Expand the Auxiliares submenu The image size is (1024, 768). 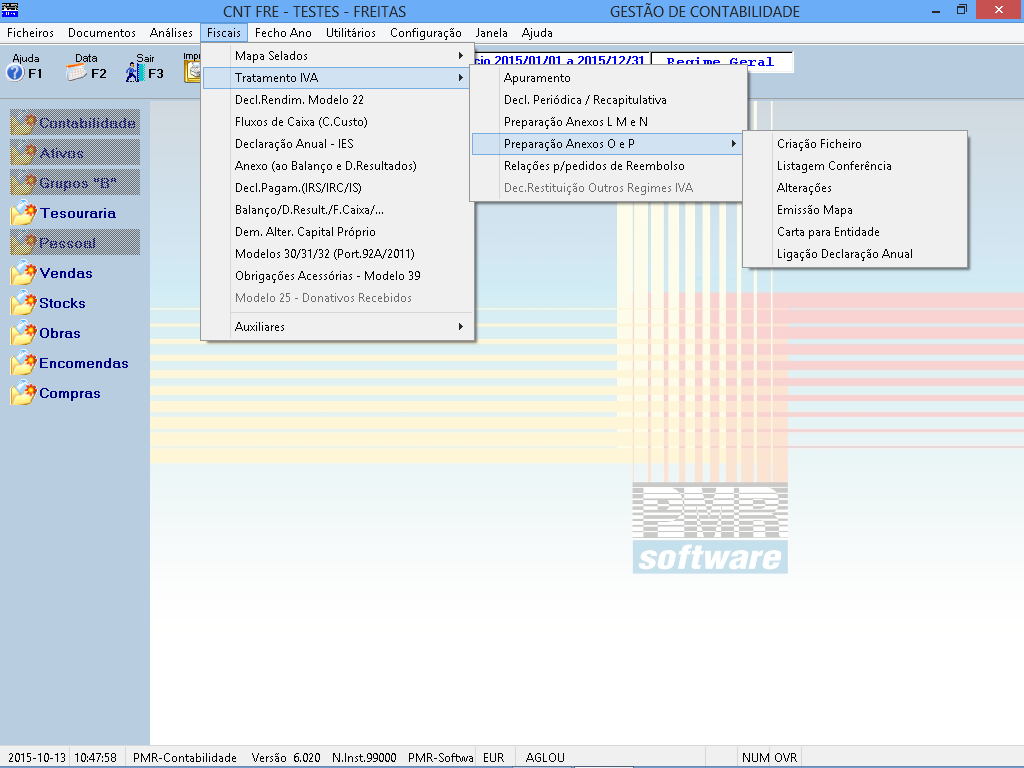click(x=336, y=327)
